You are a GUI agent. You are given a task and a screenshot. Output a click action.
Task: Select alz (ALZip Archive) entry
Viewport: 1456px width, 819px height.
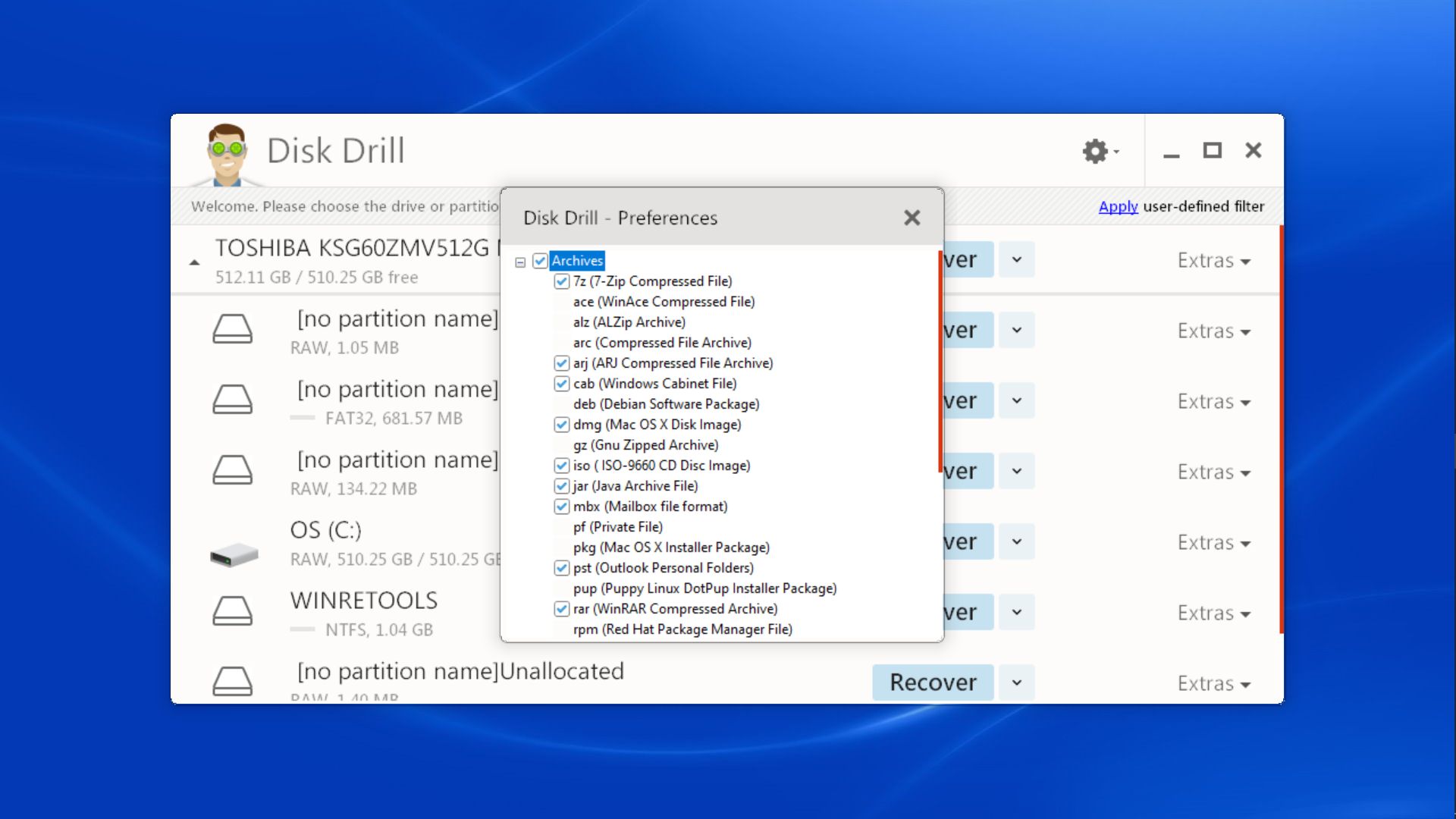(629, 322)
